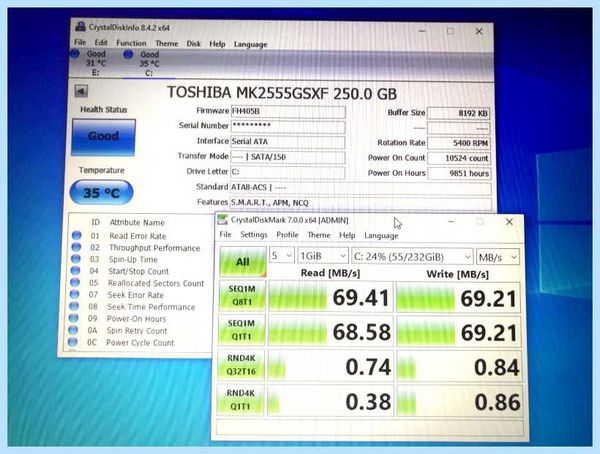
Task: Close the CrystalDiskMark window
Action: coord(509,222)
